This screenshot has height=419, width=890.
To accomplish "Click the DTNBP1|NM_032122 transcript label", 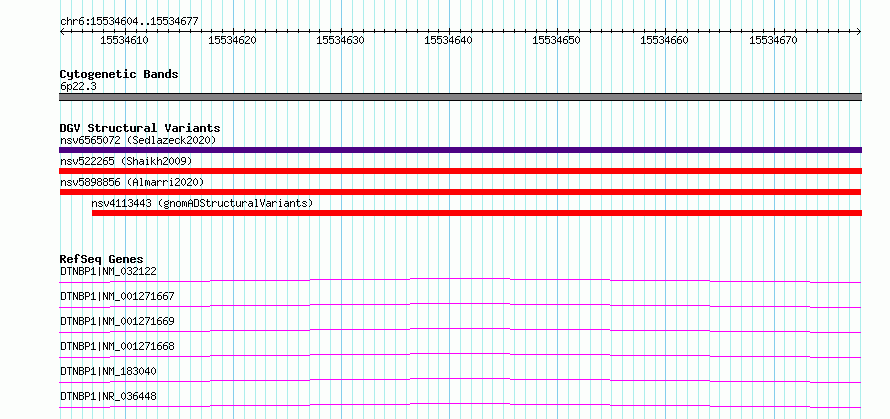I will pyautogui.click(x=108, y=271).
